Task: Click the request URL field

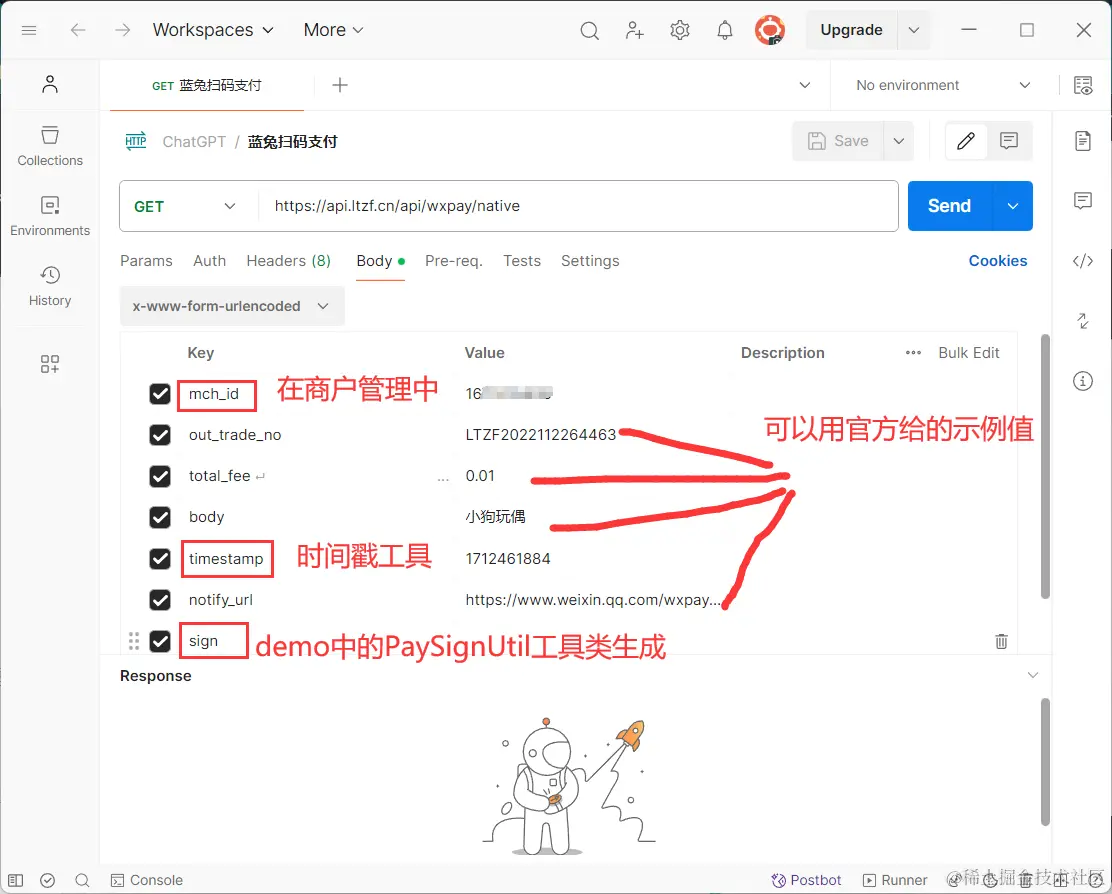Action: tap(579, 206)
